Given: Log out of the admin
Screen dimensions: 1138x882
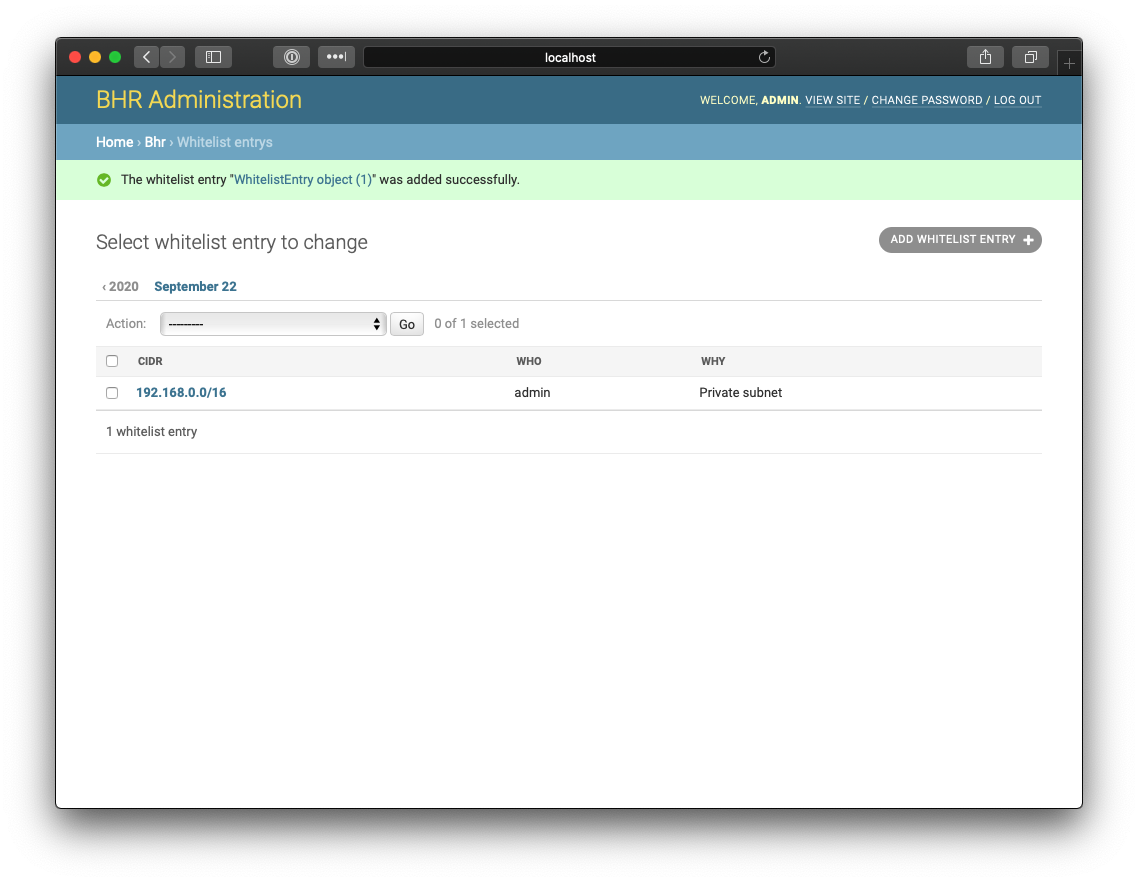Looking at the screenshot, I should pos(1018,100).
